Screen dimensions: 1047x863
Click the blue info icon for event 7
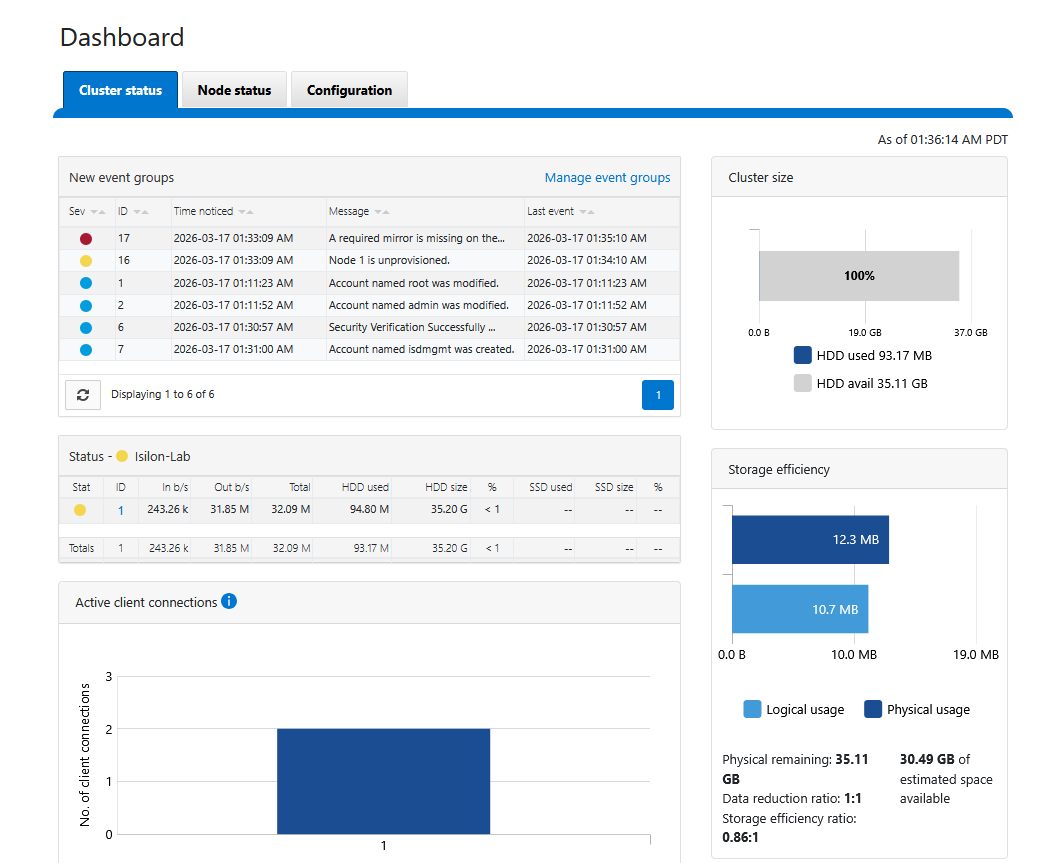click(x=86, y=349)
